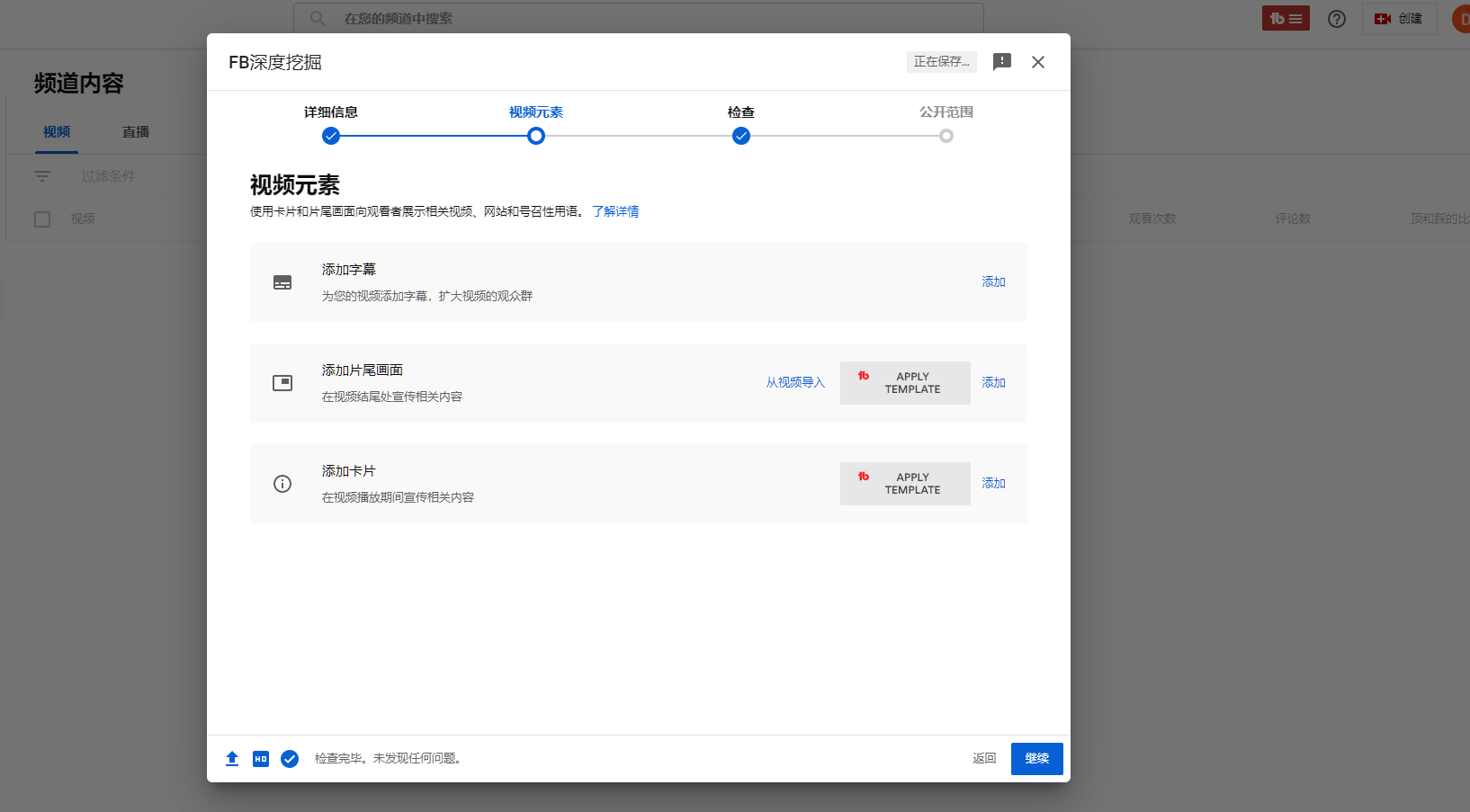Click the channel search input field
Image resolution: width=1470 pixels, height=812 pixels.
tap(639, 19)
